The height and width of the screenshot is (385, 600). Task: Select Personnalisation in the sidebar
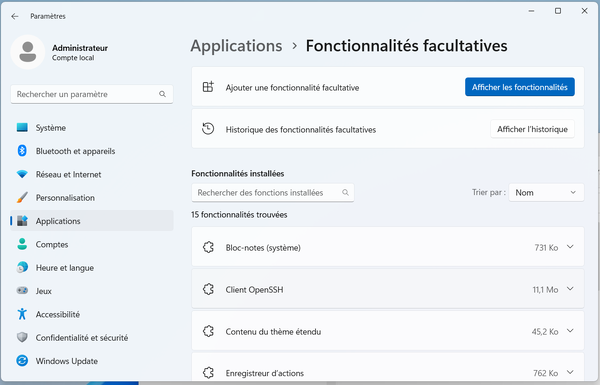point(92,197)
